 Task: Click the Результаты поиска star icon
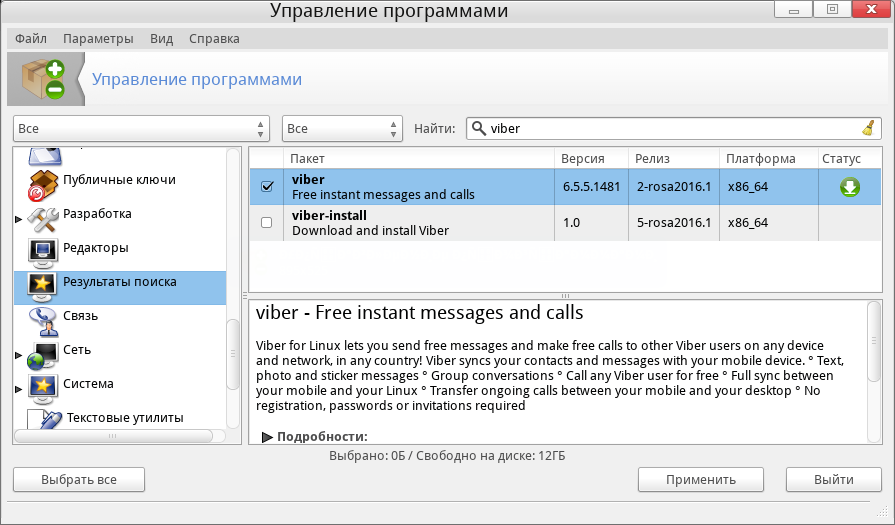(x=43, y=288)
